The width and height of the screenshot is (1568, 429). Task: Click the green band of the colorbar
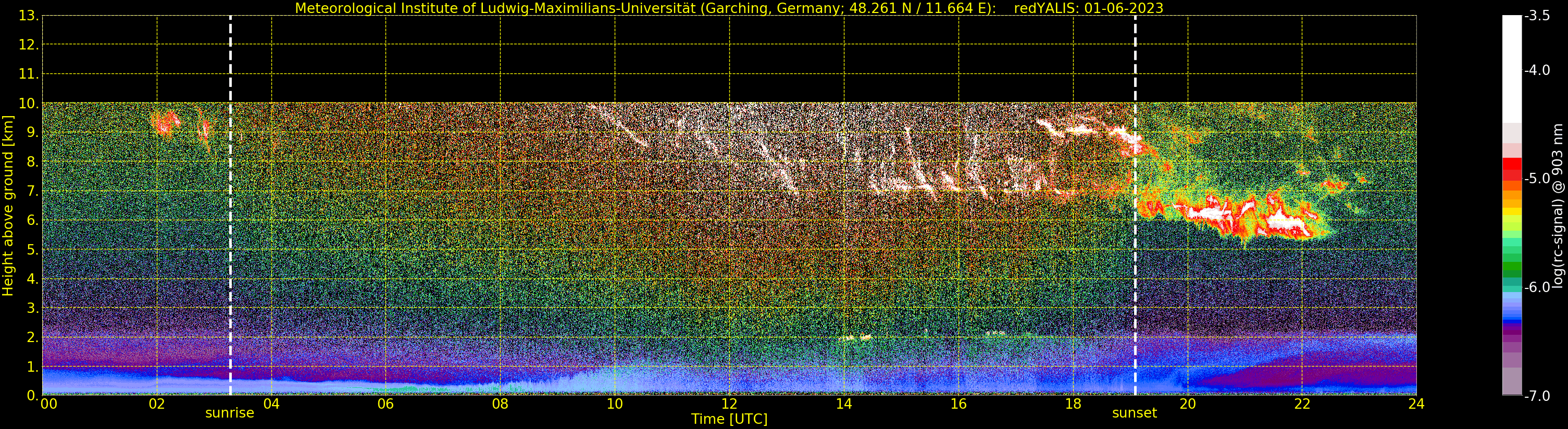(x=1512, y=267)
